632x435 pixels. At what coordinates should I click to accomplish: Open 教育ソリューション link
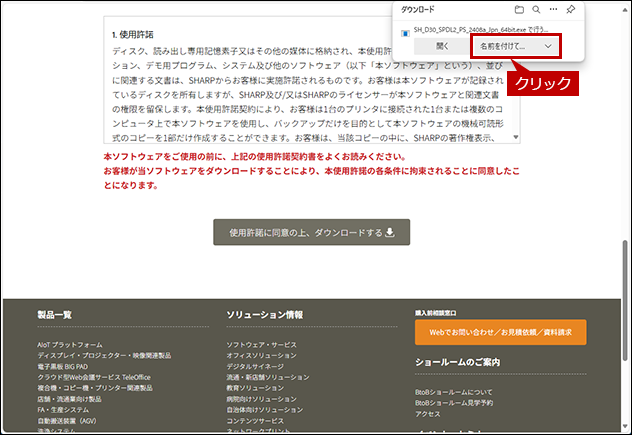point(255,388)
